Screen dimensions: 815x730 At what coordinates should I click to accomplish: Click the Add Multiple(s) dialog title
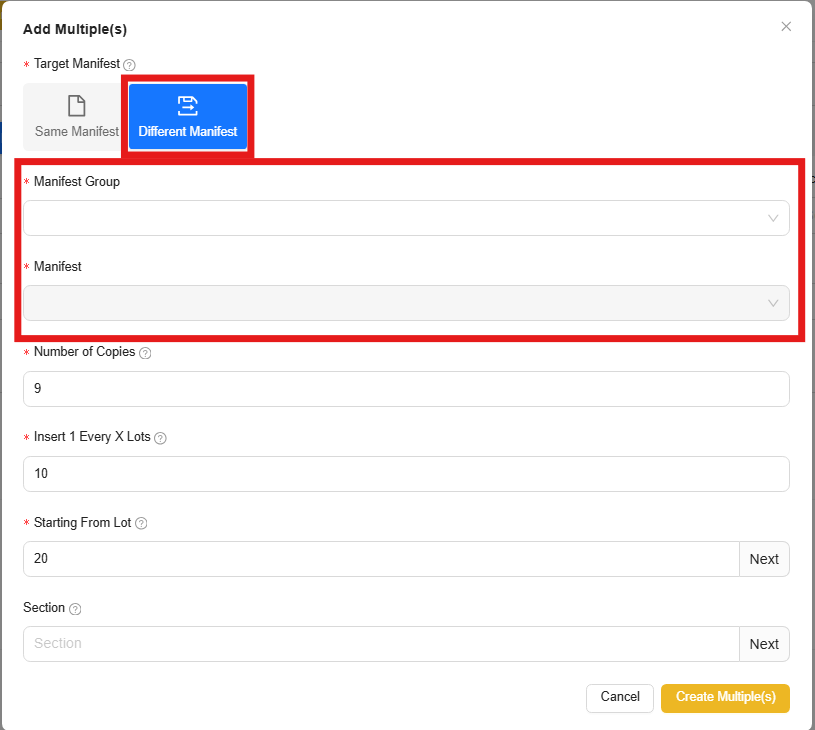[75, 29]
